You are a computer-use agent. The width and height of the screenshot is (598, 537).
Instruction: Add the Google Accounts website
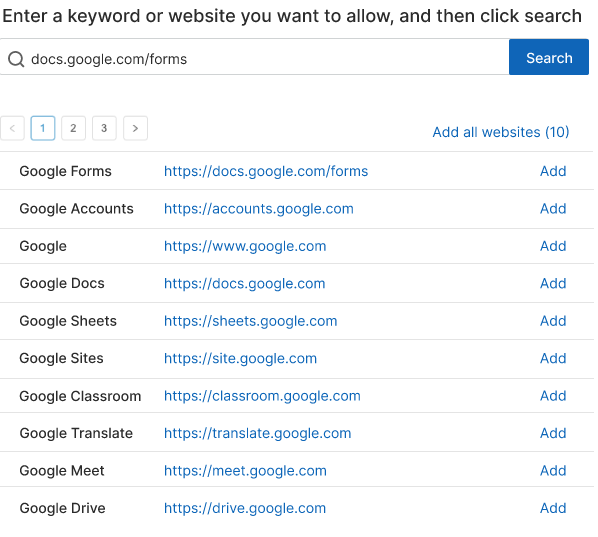553,209
